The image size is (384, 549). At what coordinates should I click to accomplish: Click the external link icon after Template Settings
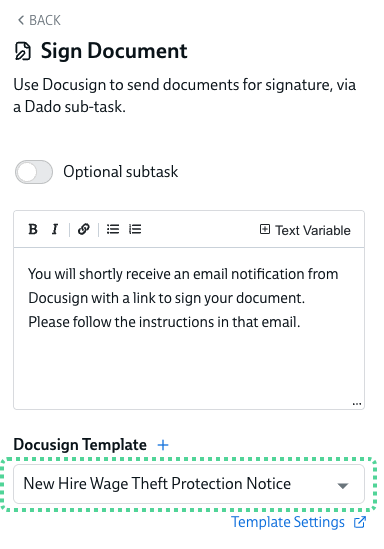click(359, 522)
